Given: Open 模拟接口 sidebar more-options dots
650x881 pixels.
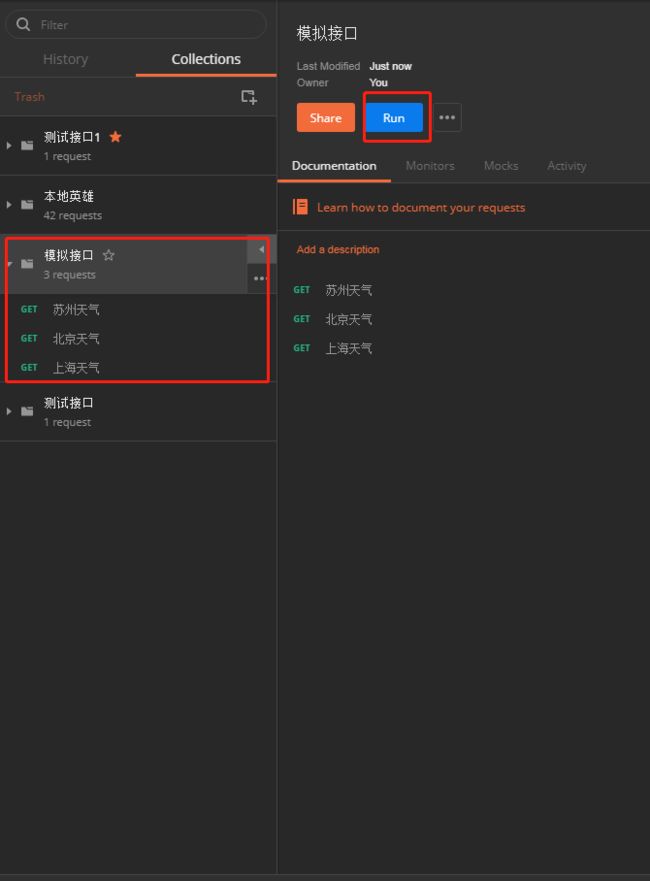Looking at the screenshot, I should [259, 279].
